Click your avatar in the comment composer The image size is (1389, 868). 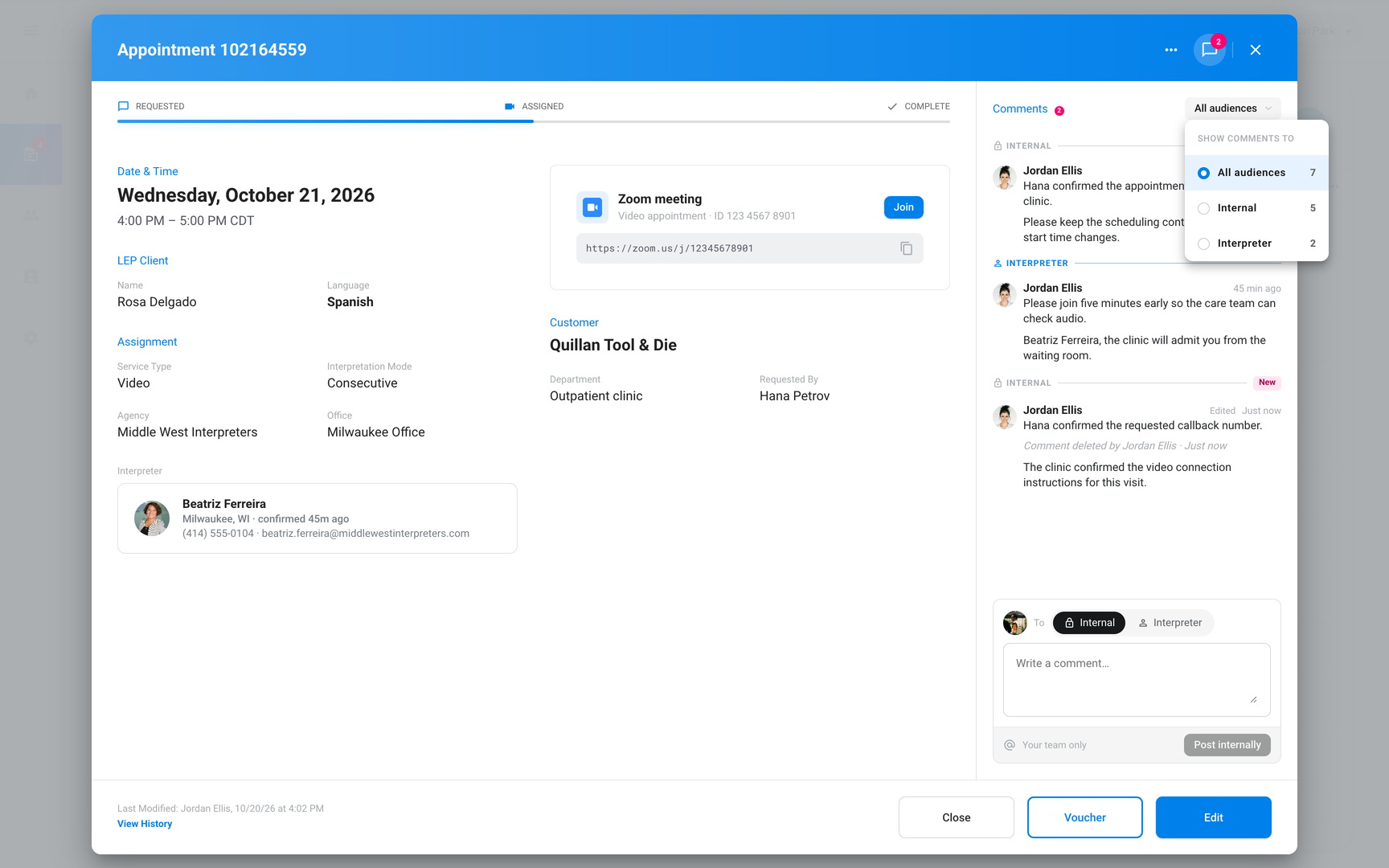click(x=1015, y=623)
